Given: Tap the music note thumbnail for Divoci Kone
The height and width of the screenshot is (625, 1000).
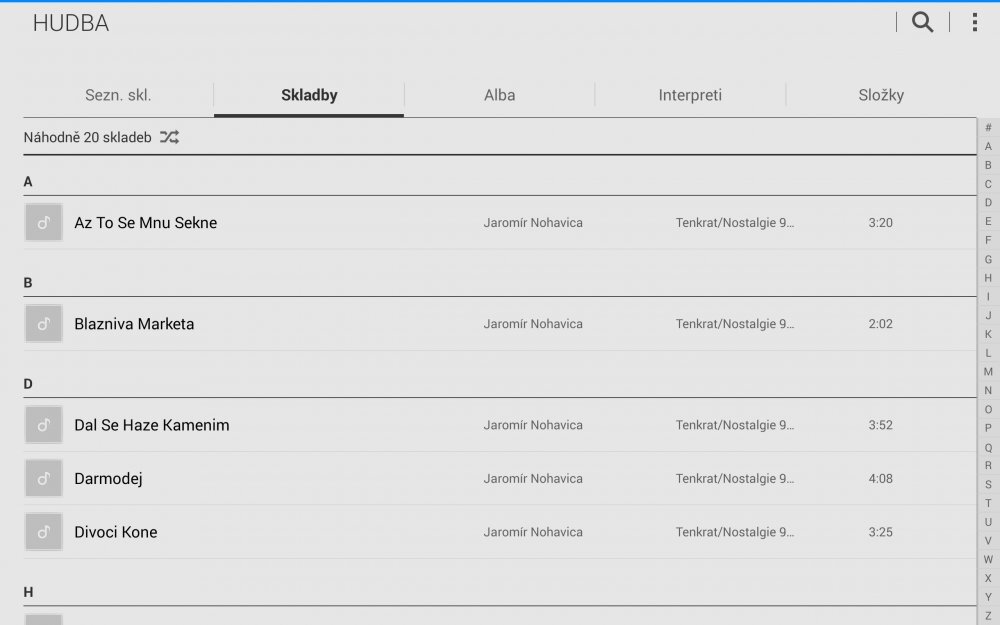Looking at the screenshot, I should 44,532.
